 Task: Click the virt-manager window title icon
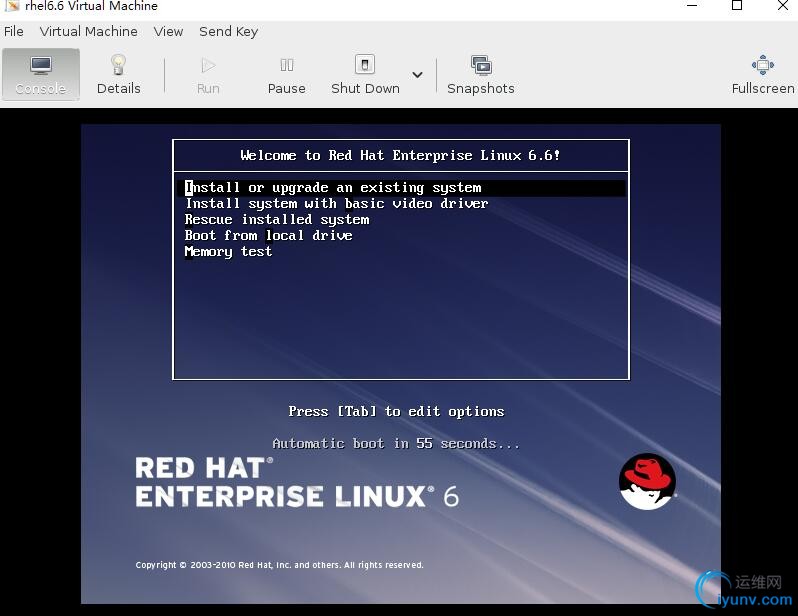coord(12,6)
